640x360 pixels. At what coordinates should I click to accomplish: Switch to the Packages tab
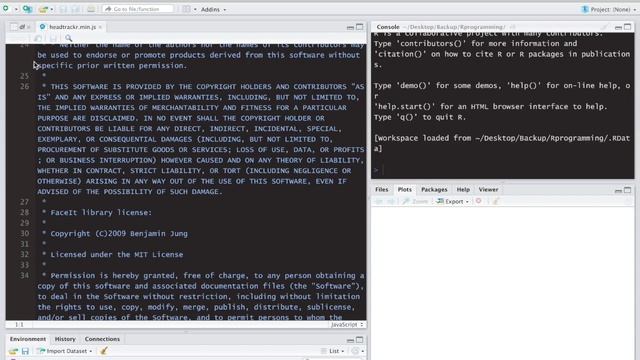pyautogui.click(x=434, y=189)
